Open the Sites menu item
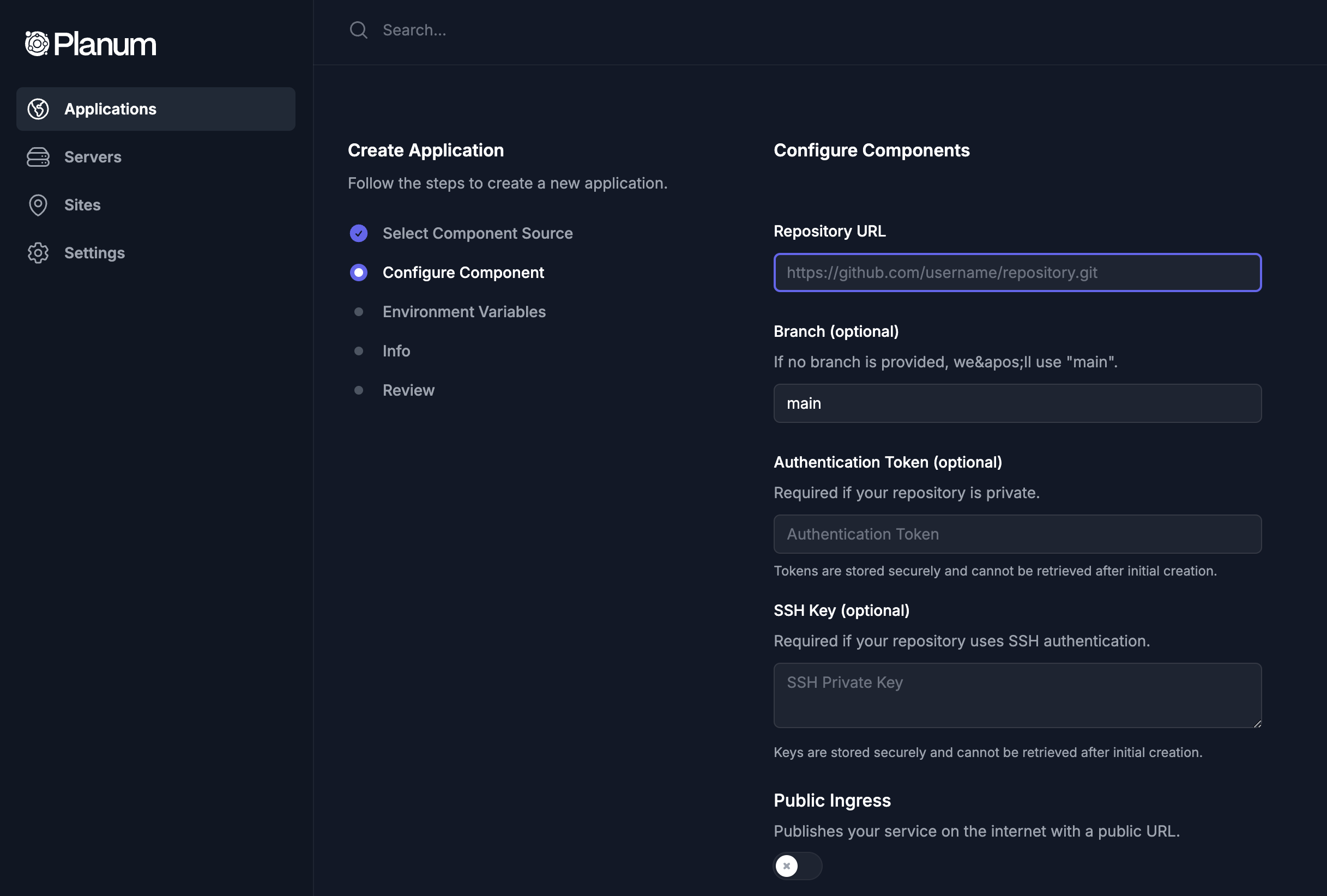This screenshot has width=1327, height=896. point(82,205)
